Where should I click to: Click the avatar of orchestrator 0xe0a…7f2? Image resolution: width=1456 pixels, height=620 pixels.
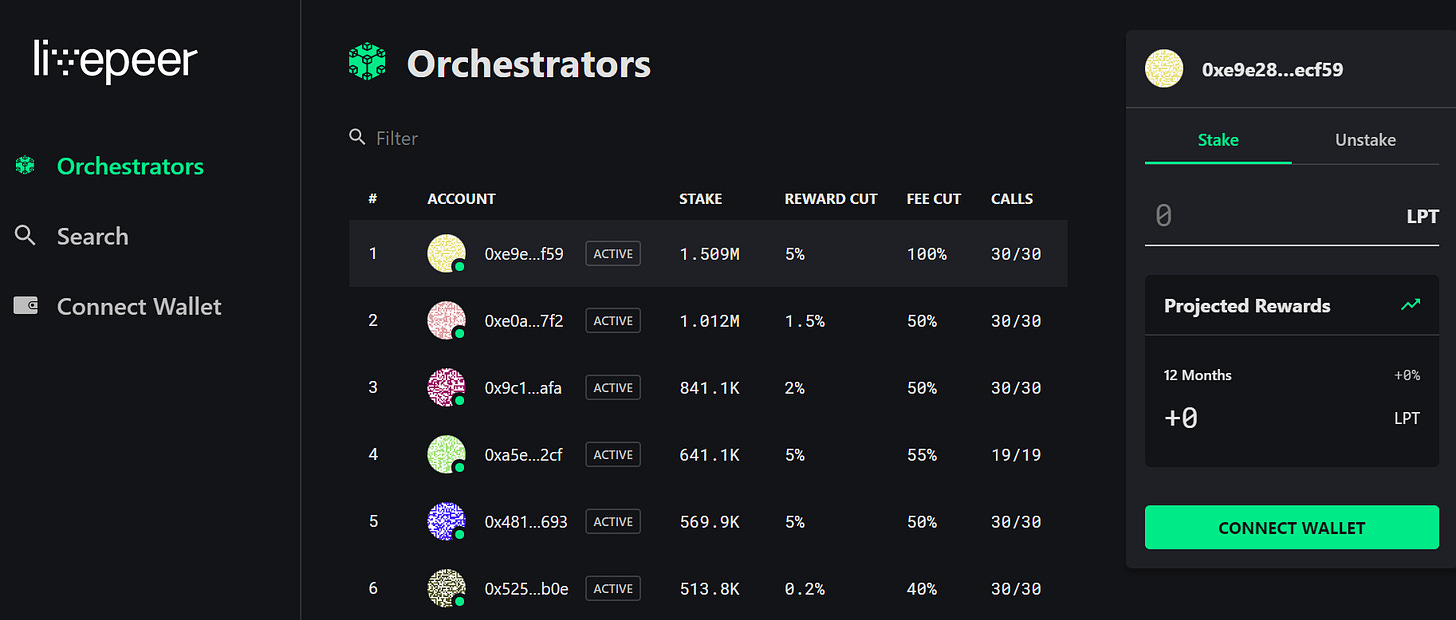[446, 320]
